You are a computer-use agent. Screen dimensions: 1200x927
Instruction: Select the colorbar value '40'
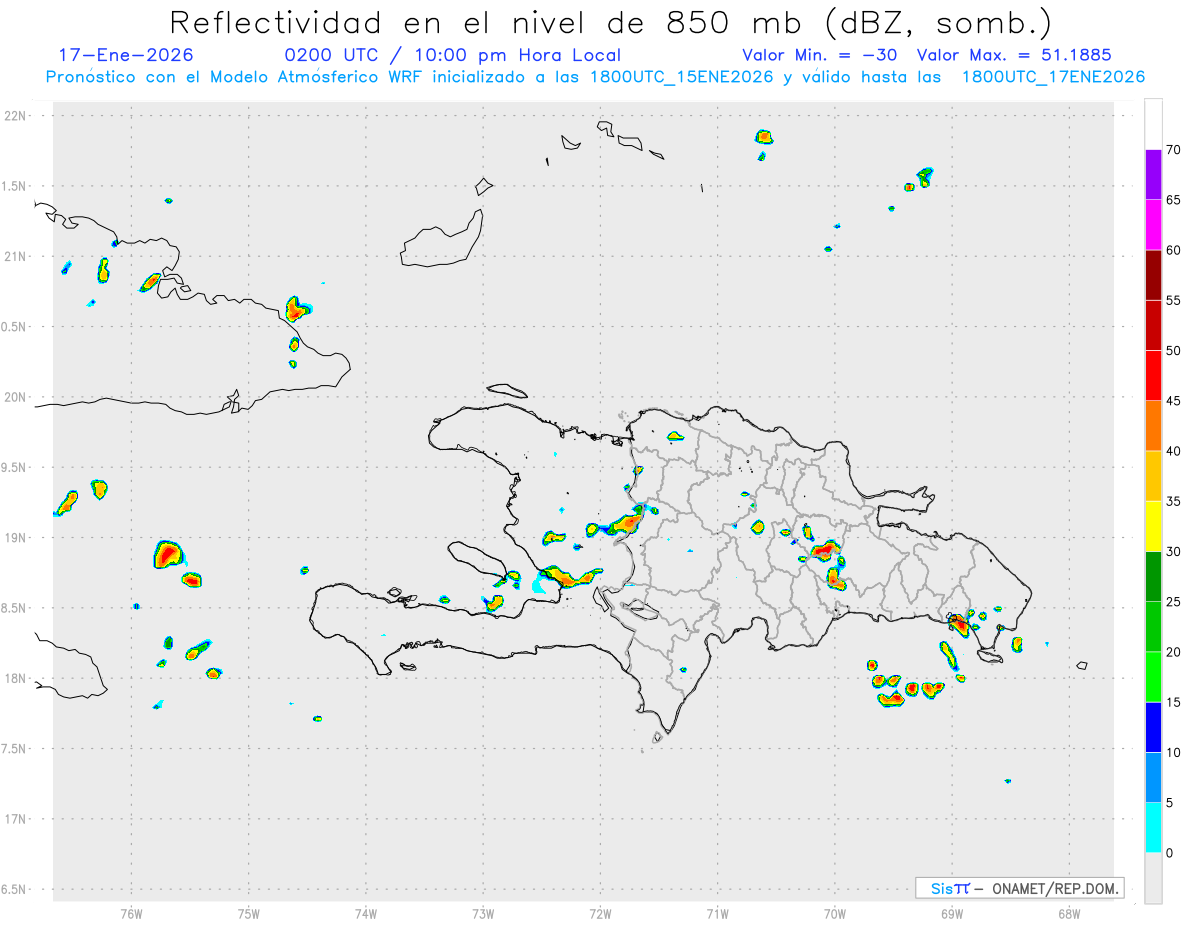pyautogui.click(x=1174, y=451)
